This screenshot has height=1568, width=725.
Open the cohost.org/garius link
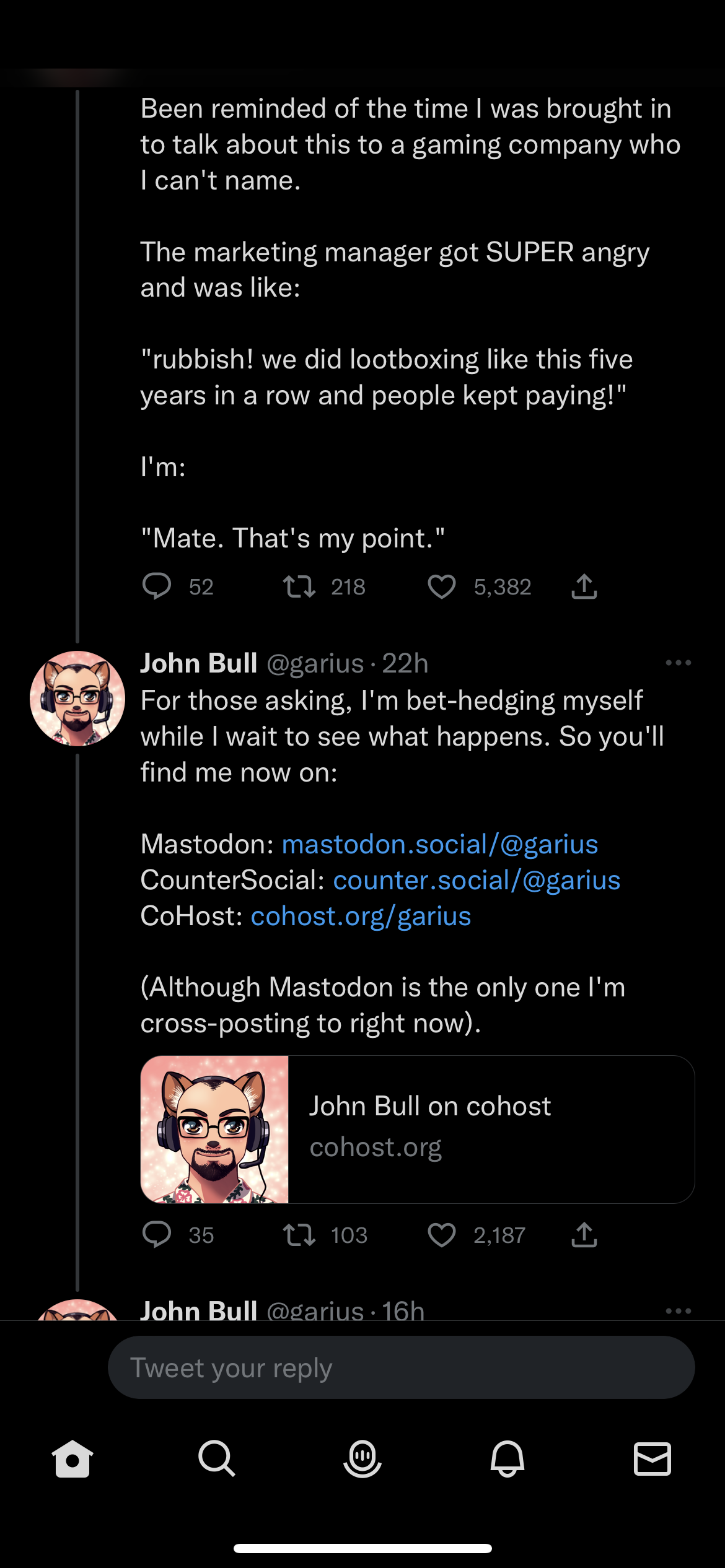click(361, 916)
